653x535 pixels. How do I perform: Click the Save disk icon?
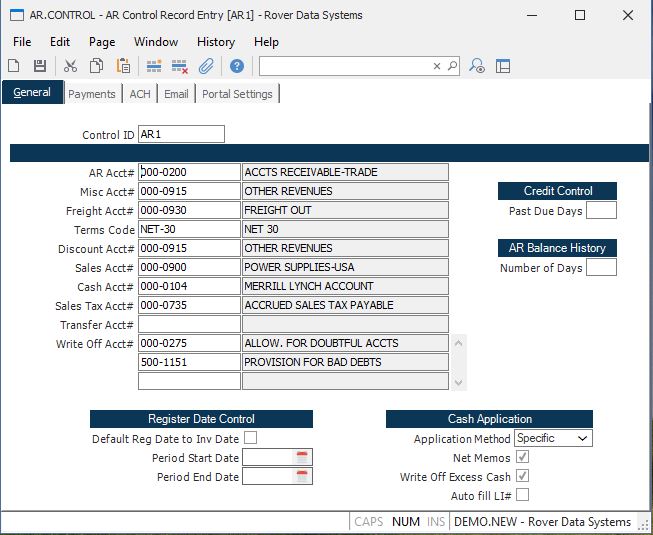tap(40, 66)
